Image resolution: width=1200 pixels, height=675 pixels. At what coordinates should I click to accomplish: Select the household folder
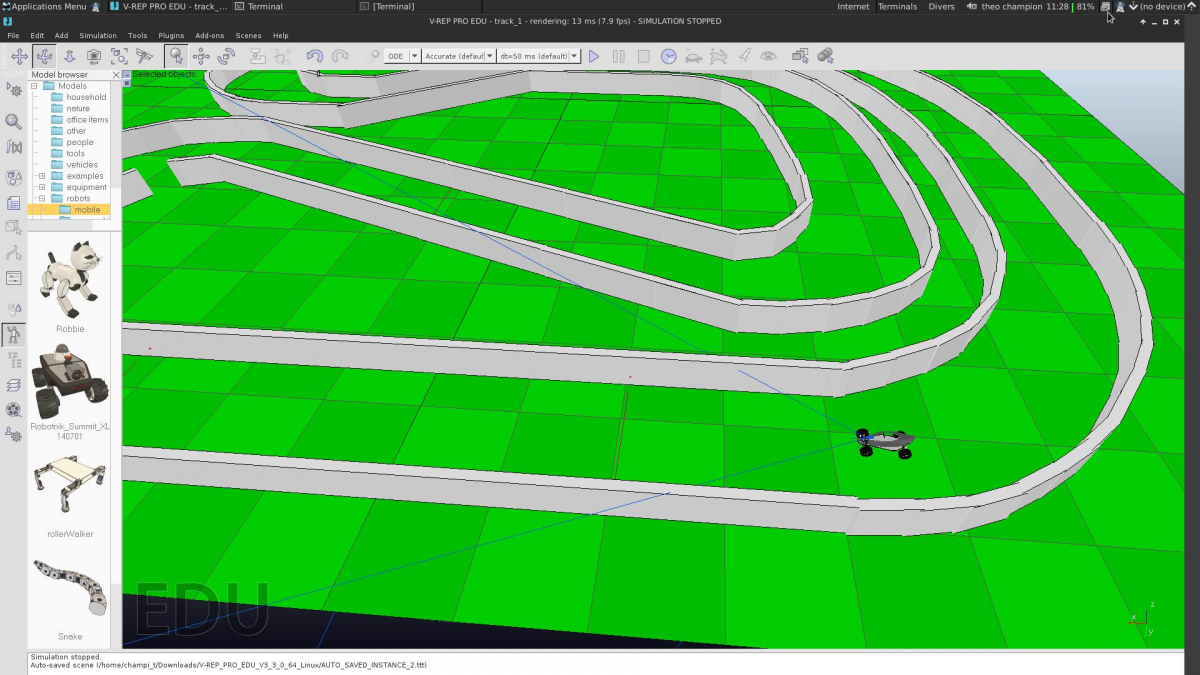click(86, 97)
